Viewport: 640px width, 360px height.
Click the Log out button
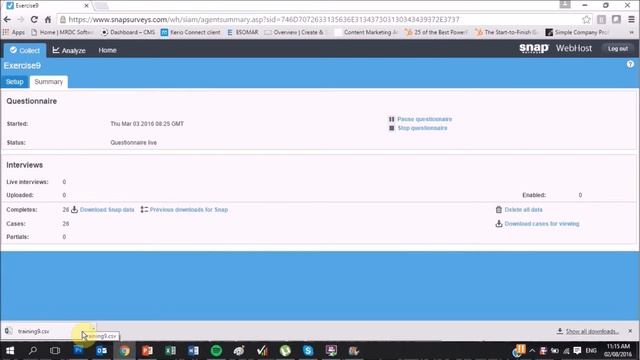[x=618, y=49]
